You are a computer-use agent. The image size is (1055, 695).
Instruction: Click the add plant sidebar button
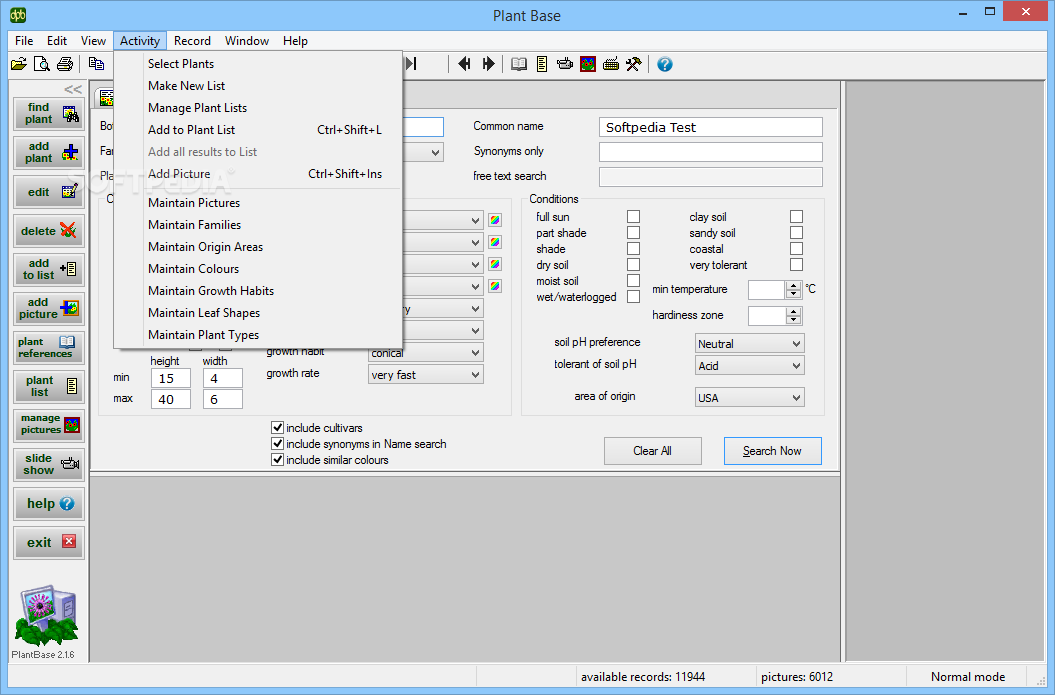[49, 153]
